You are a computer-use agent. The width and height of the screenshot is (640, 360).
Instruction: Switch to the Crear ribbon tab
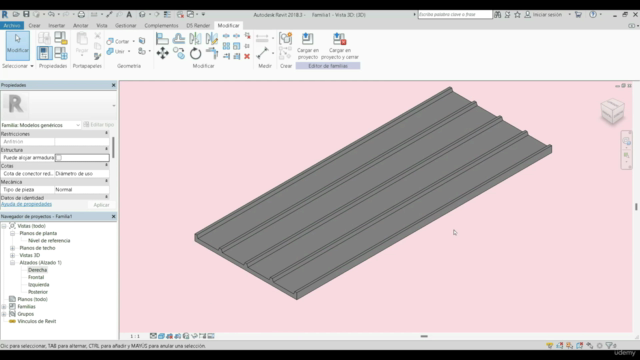(34, 25)
